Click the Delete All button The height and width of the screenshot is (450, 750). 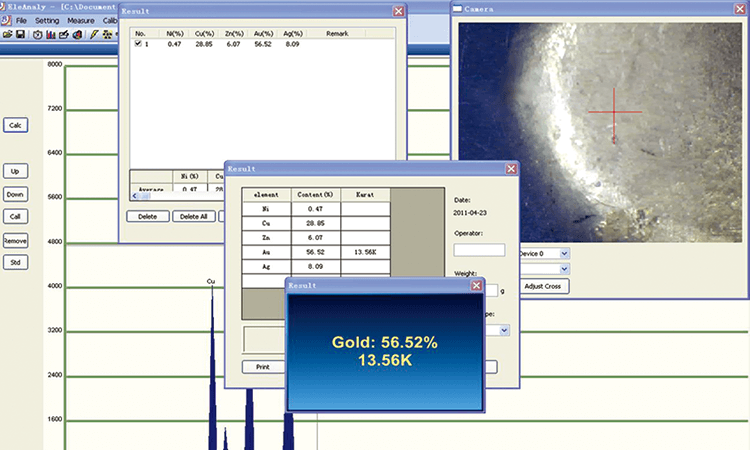tap(194, 217)
